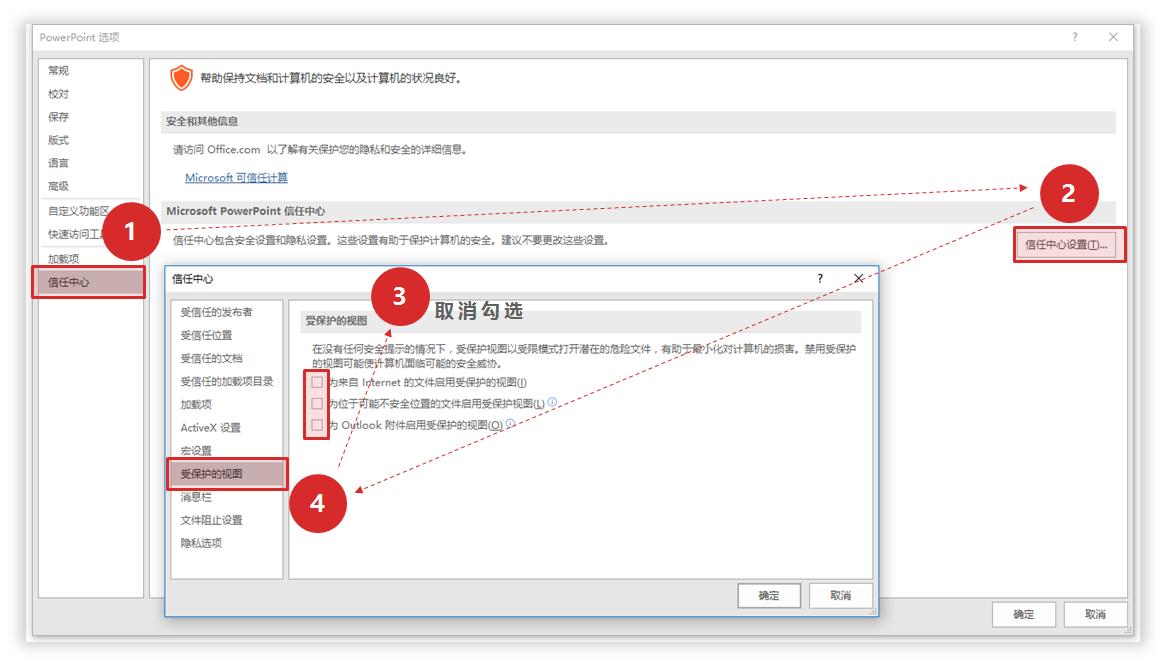
Task: Click 取消 in 信任中心 dialog
Action: coord(843,595)
